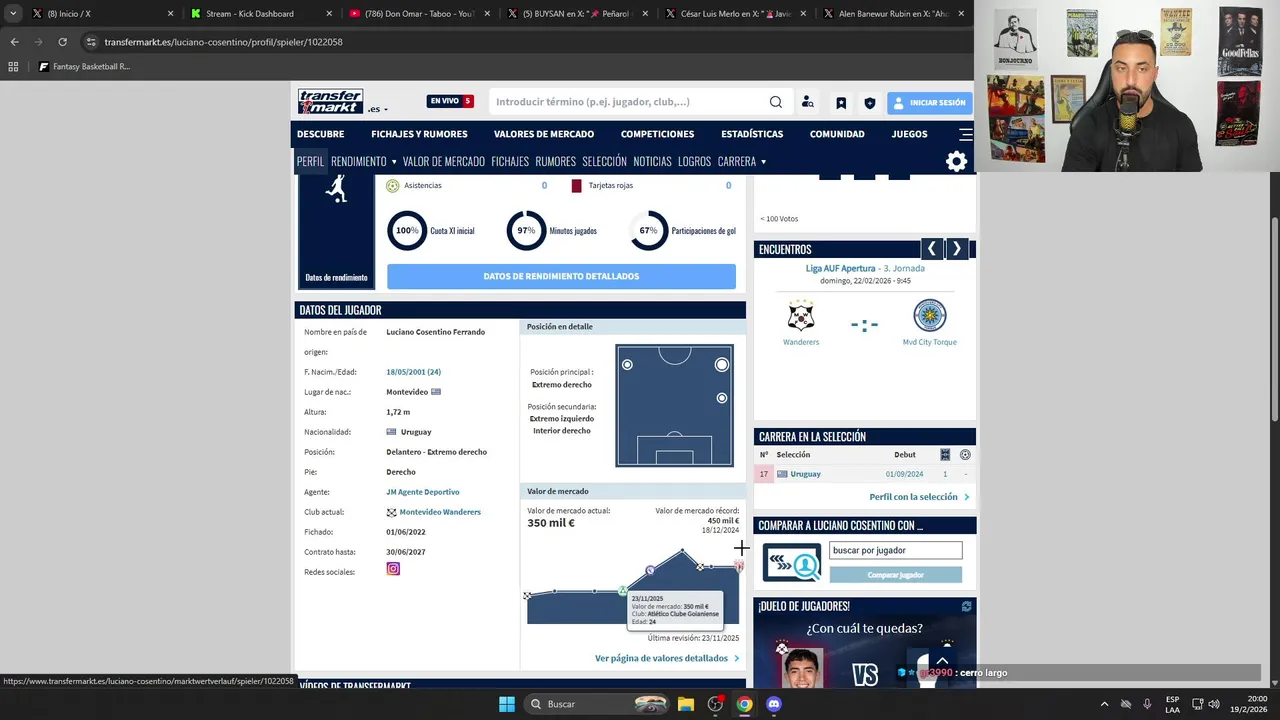
Task: Open the Montevideo Wanderers club link
Action: 440,512
